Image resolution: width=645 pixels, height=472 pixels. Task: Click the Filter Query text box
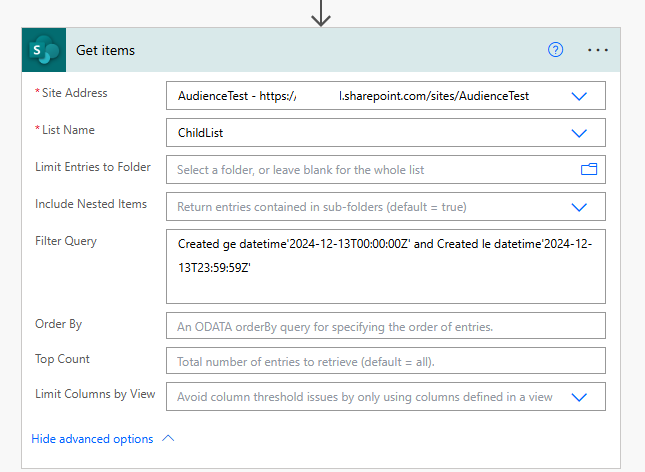click(385, 266)
